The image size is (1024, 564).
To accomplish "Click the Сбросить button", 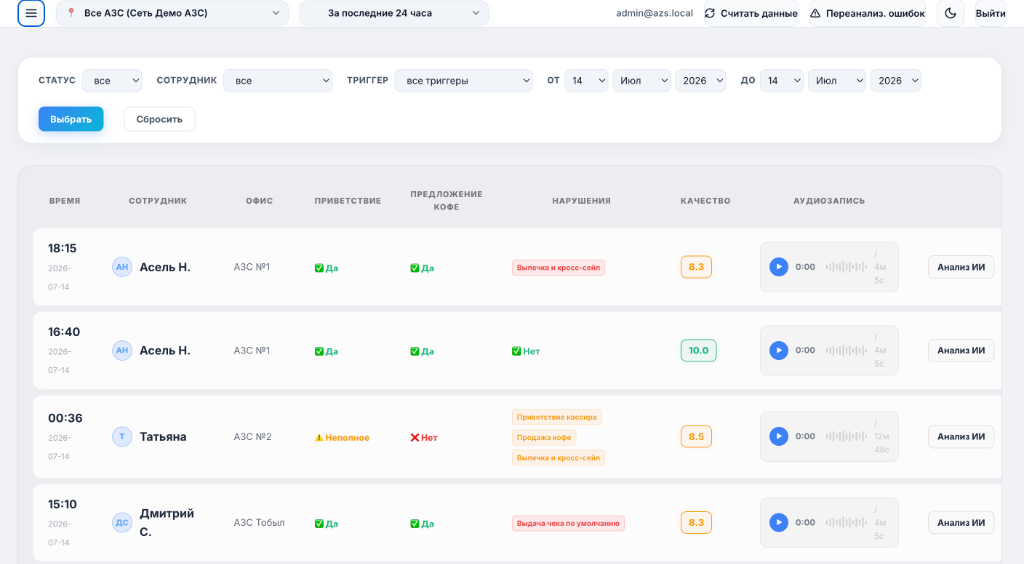I will click(159, 119).
